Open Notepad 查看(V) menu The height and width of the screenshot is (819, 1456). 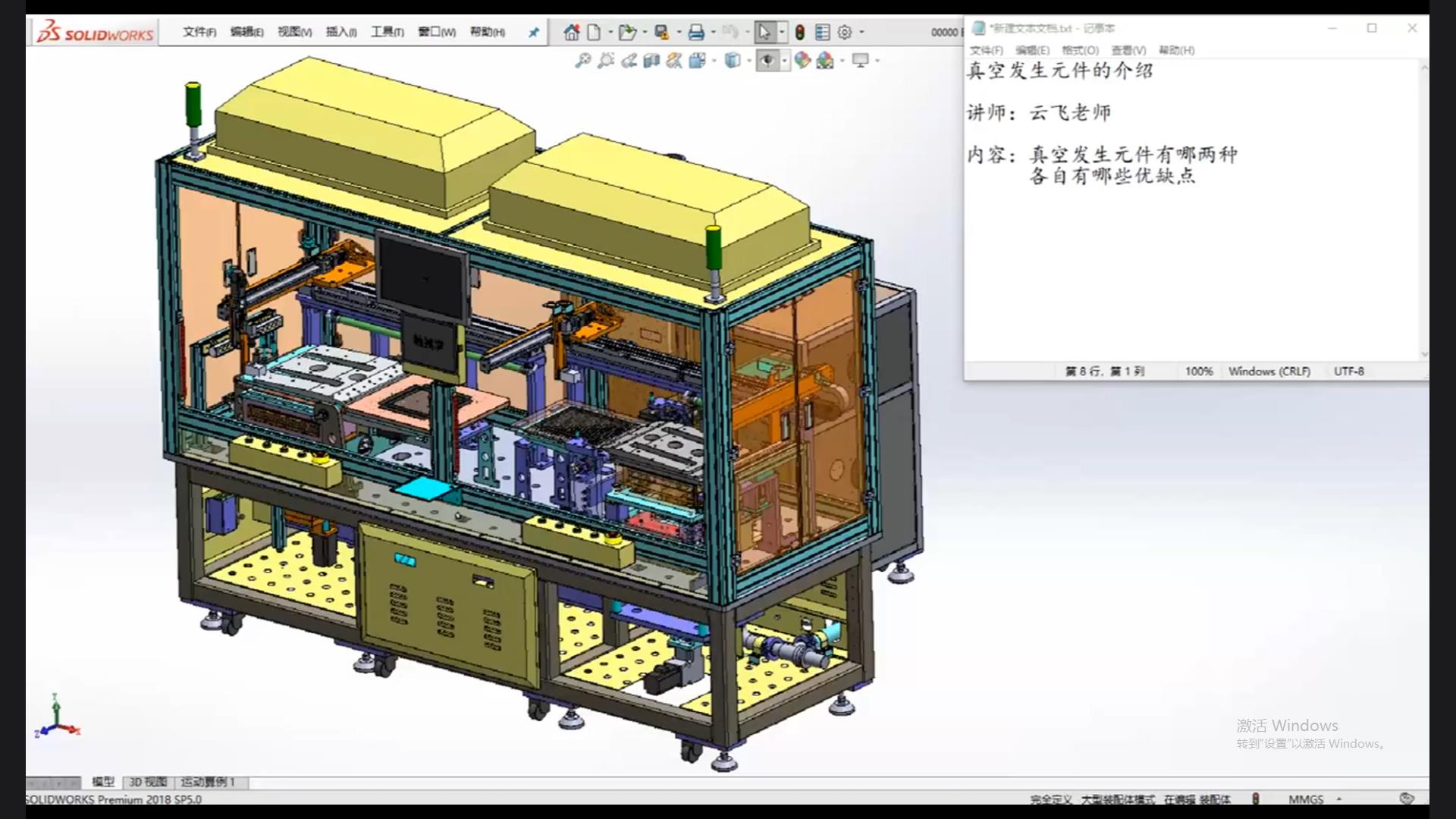[x=1129, y=50]
